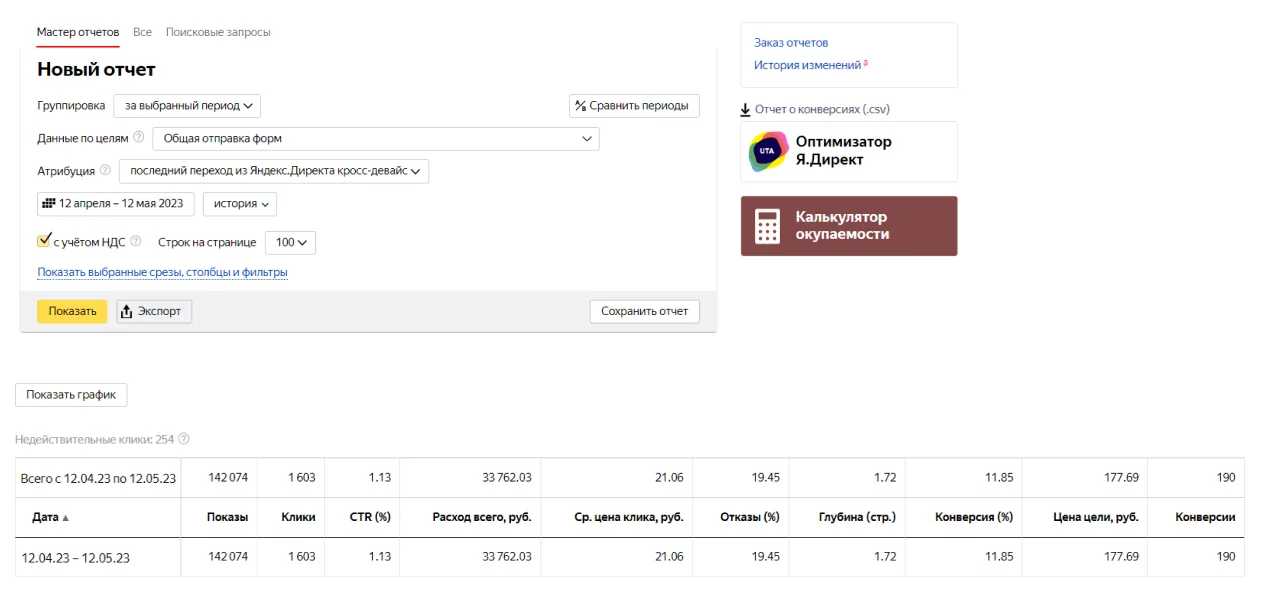Open the attribution model dropdown
Screen dimensions: 1263x590
coord(273,171)
